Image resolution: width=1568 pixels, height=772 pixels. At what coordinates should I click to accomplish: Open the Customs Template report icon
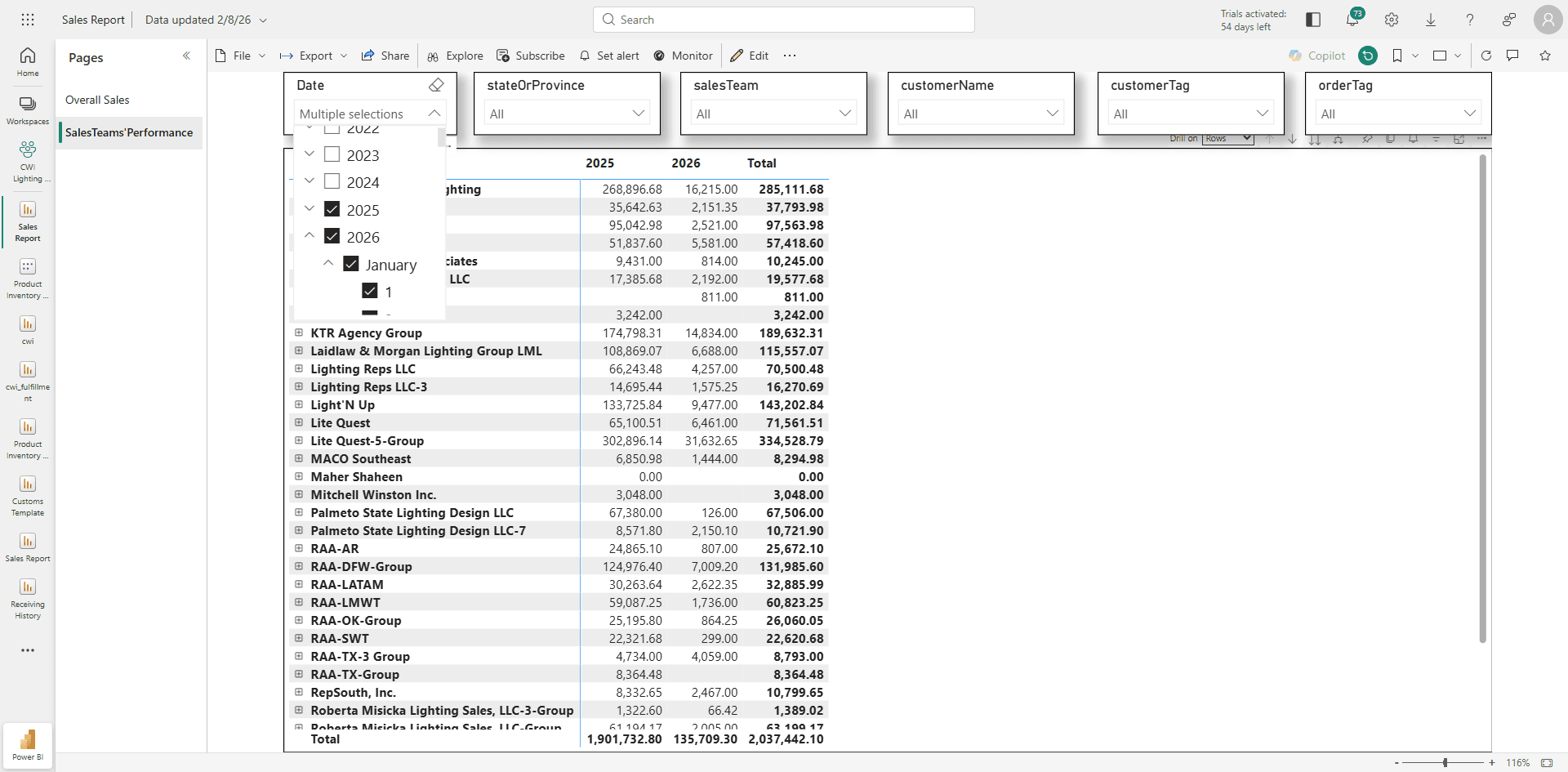coord(28,496)
